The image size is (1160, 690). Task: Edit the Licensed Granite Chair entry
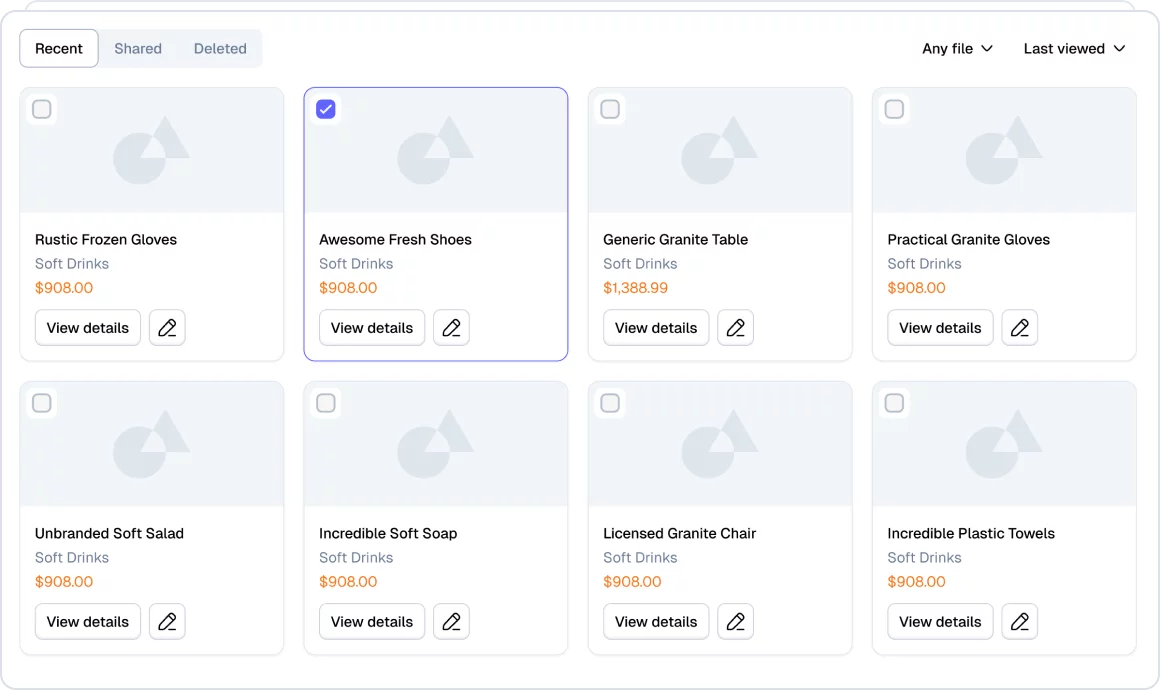click(735, 622)
